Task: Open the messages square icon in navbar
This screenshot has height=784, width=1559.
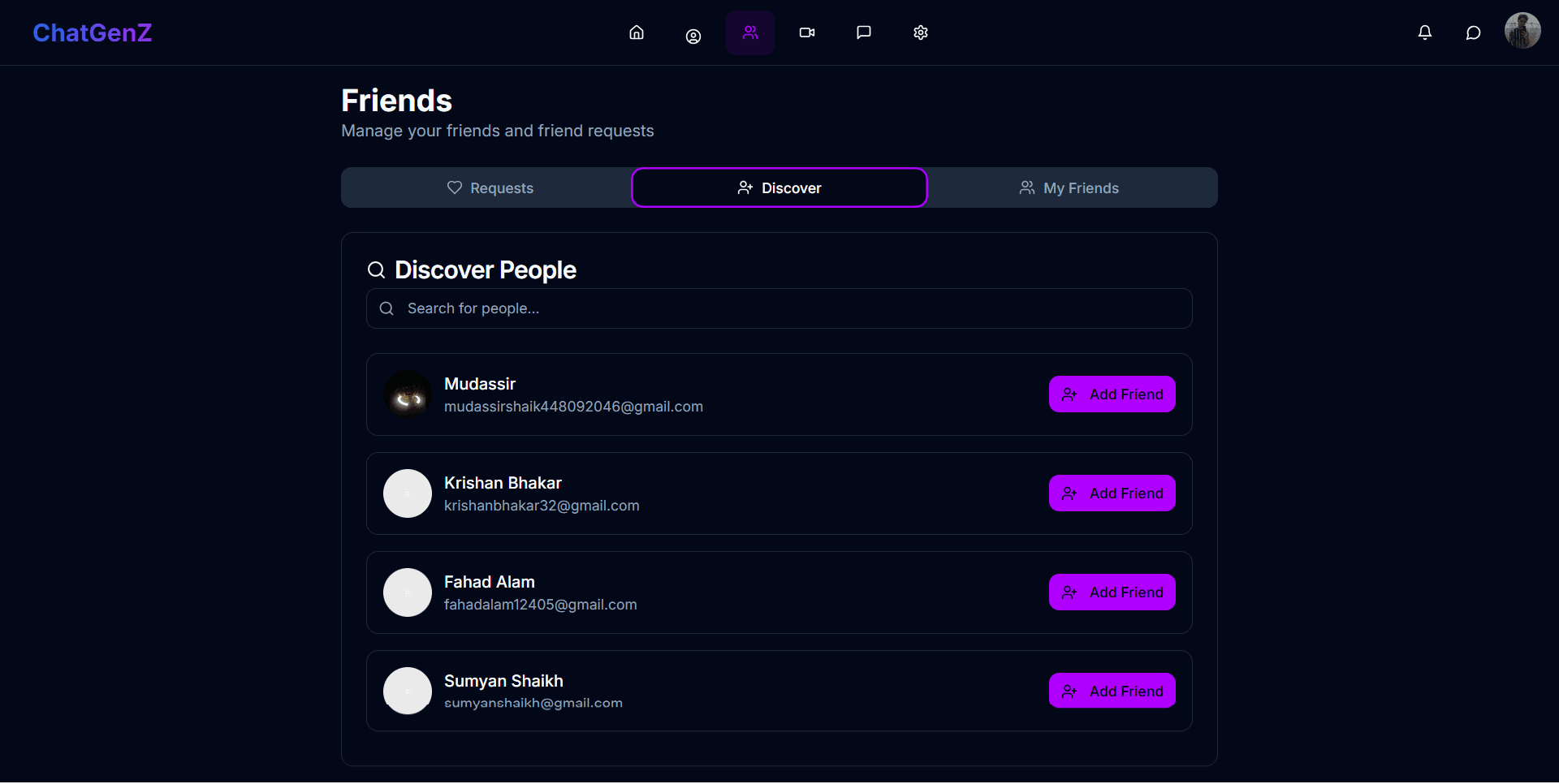Action: (864, 32)
